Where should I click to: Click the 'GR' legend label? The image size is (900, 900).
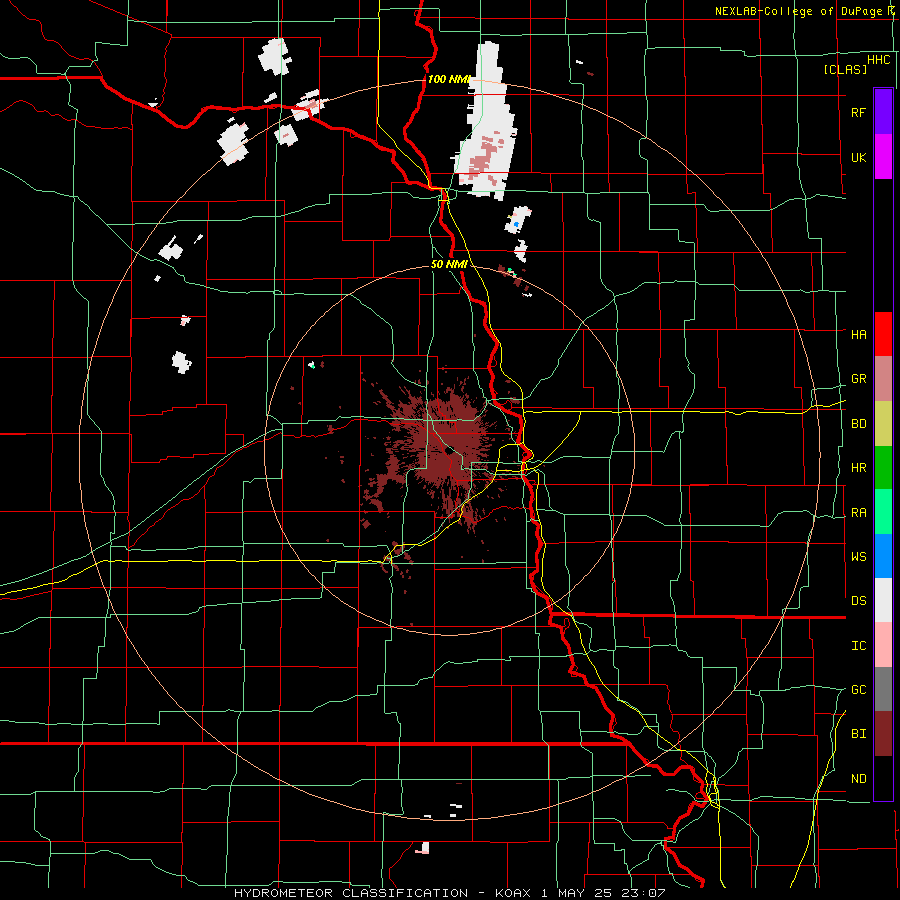click(858, 379)
